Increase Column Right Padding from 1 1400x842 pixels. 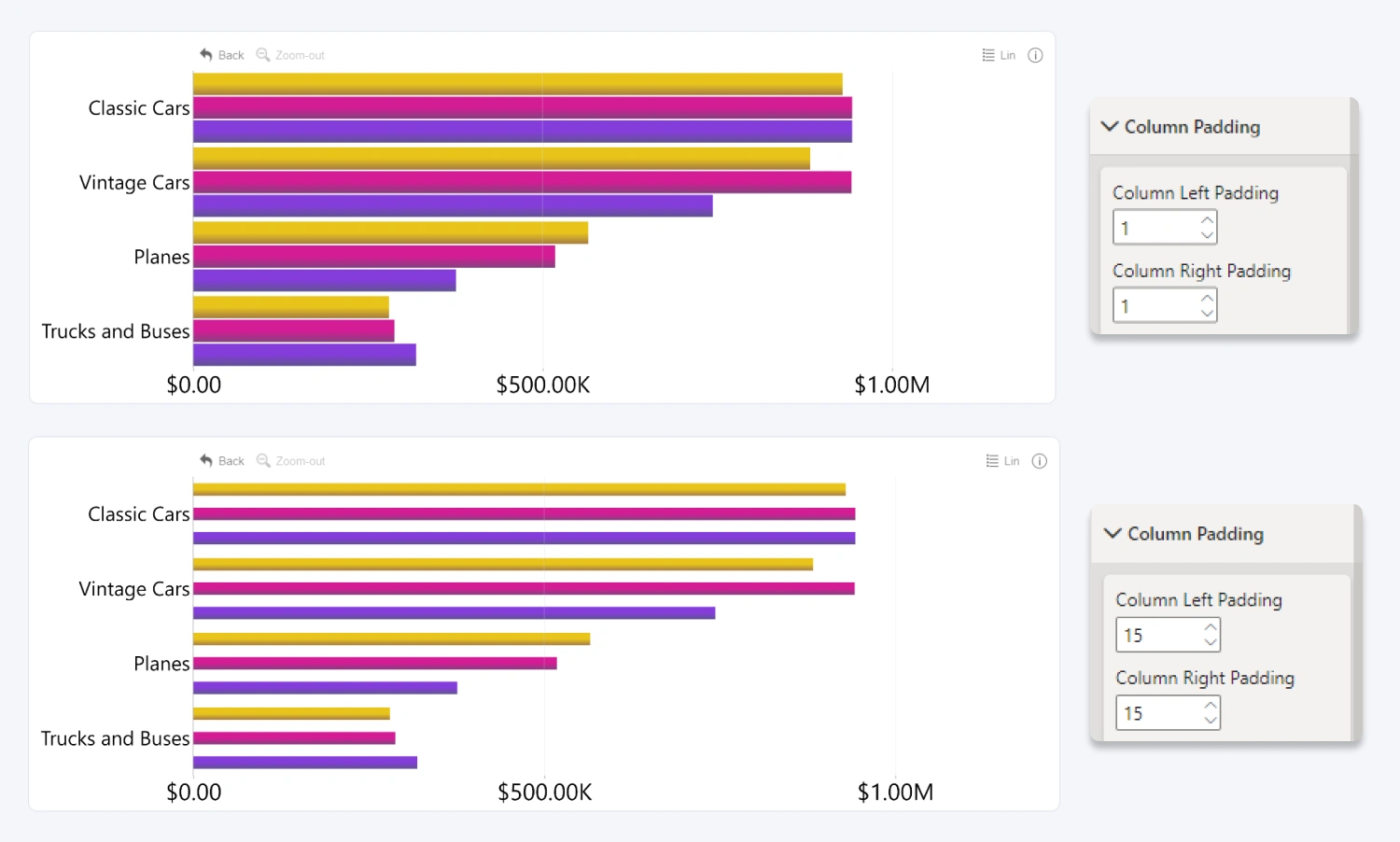click(x=1208, y=299)
